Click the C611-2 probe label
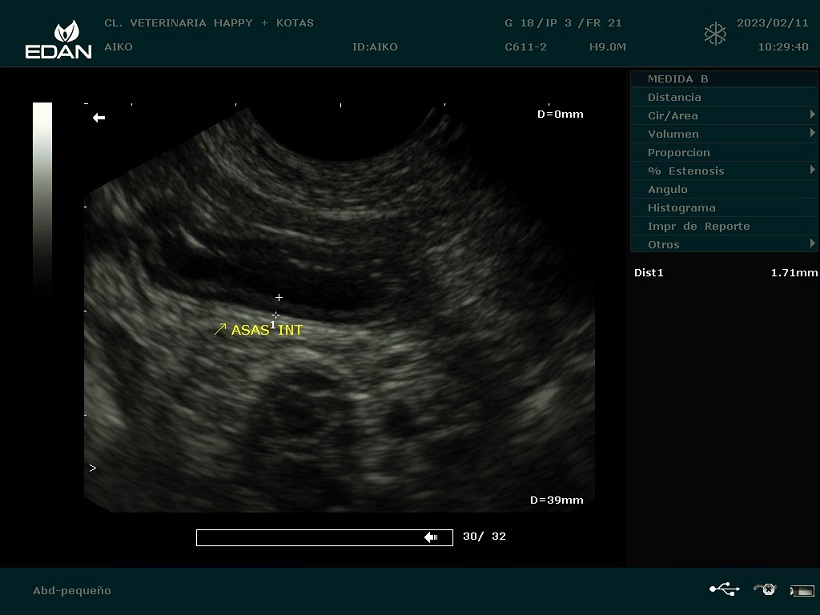Screen dimensions: 820x615 (x=526, y=47)
